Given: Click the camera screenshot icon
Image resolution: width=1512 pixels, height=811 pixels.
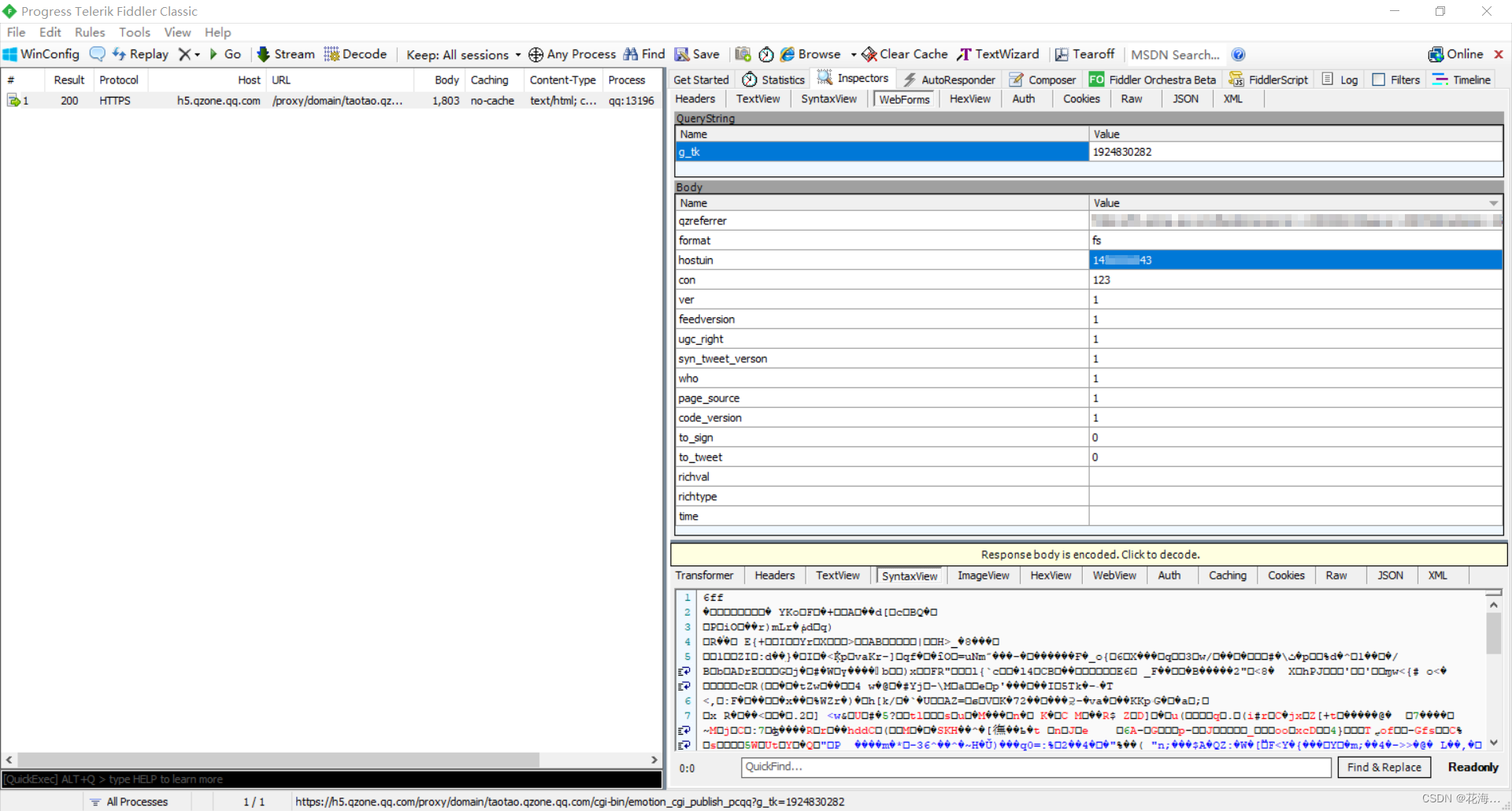Looking at the screenshot, I should 743,54.
